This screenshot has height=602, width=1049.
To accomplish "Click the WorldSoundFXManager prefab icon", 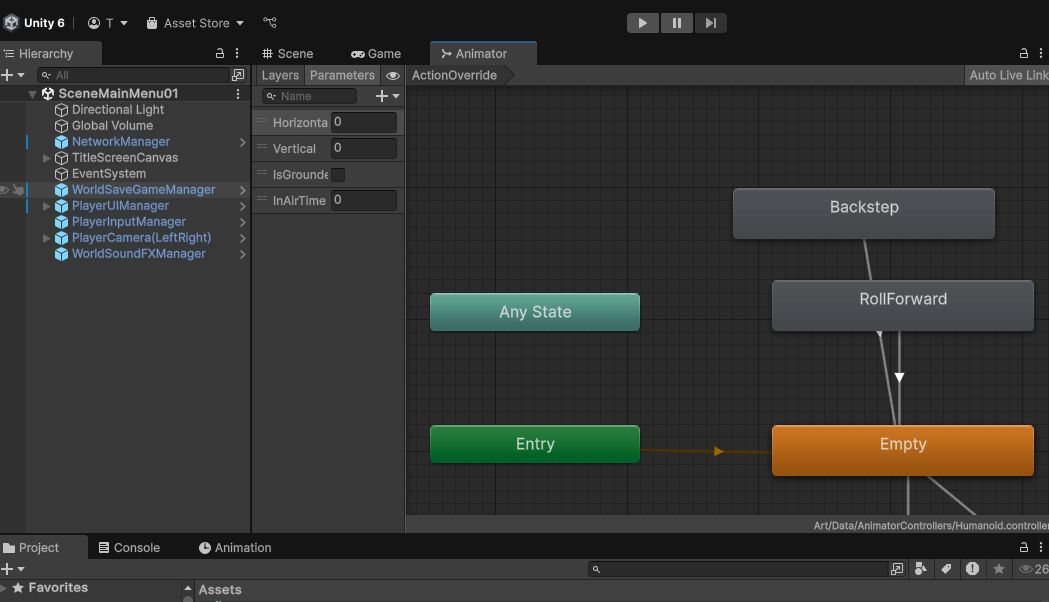I will pyautogui.click(x=62, y=254).
